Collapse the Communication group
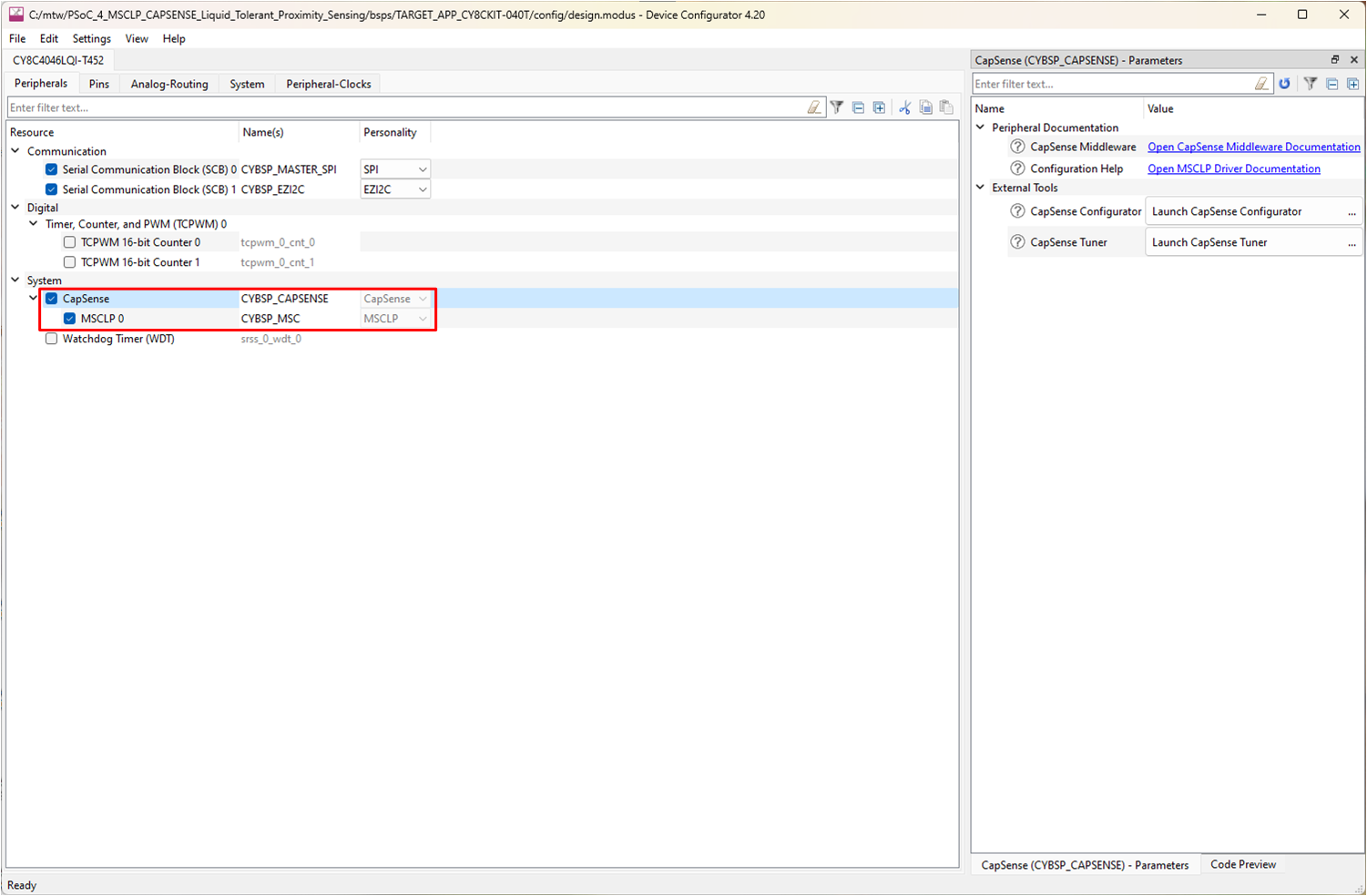 point(15,151)
